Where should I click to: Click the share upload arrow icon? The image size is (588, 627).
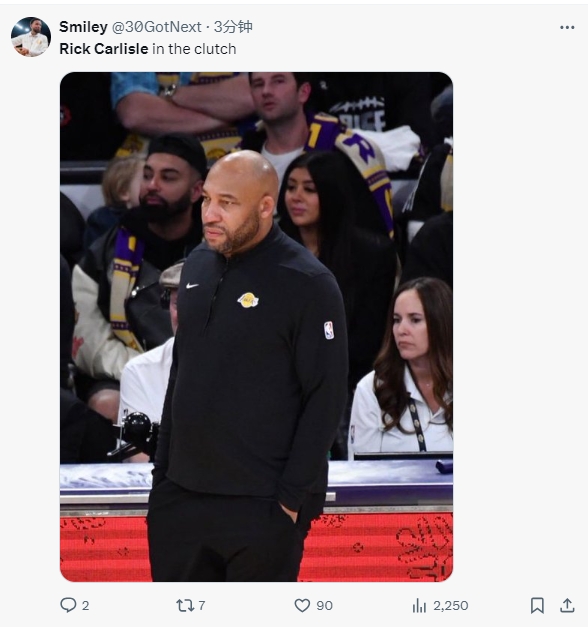tap(567, 605)
